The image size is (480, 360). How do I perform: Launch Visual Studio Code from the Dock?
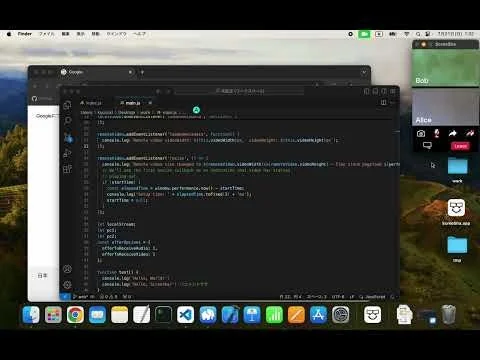click(185, 315)
